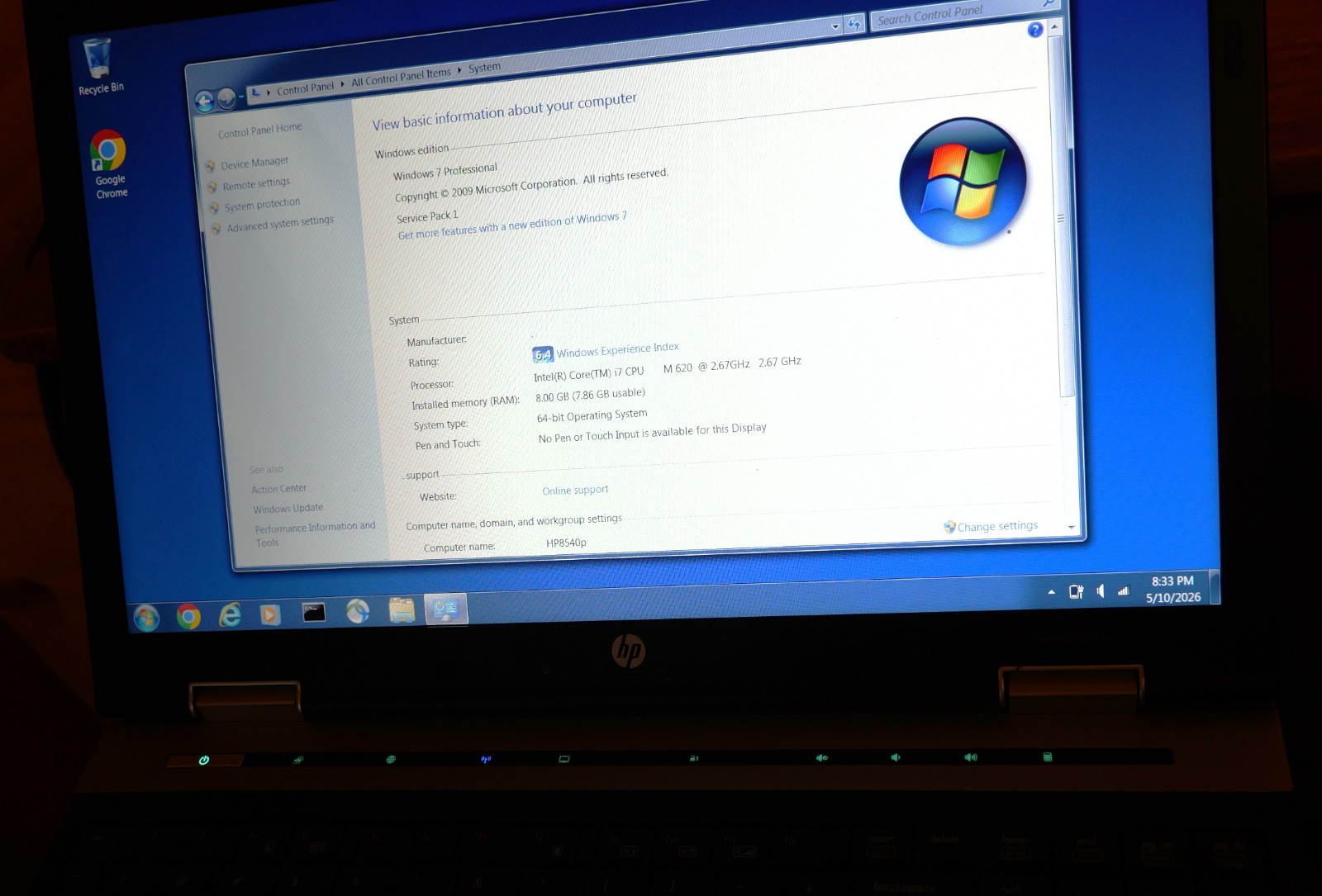This screenshot has height=896, width=1322.
Task: Open the Recycle Bin desktop icon
Action: point(97,66)
